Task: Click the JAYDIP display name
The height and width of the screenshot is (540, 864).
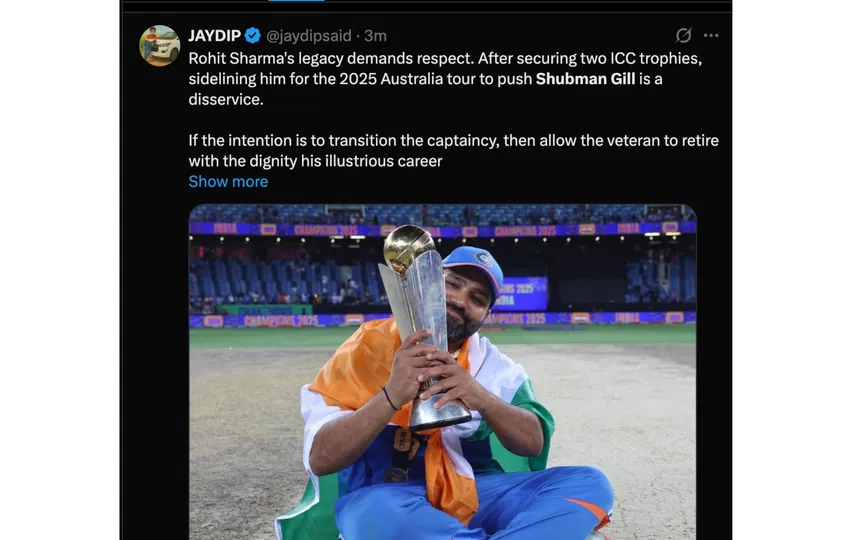Action: click(214, 36)
